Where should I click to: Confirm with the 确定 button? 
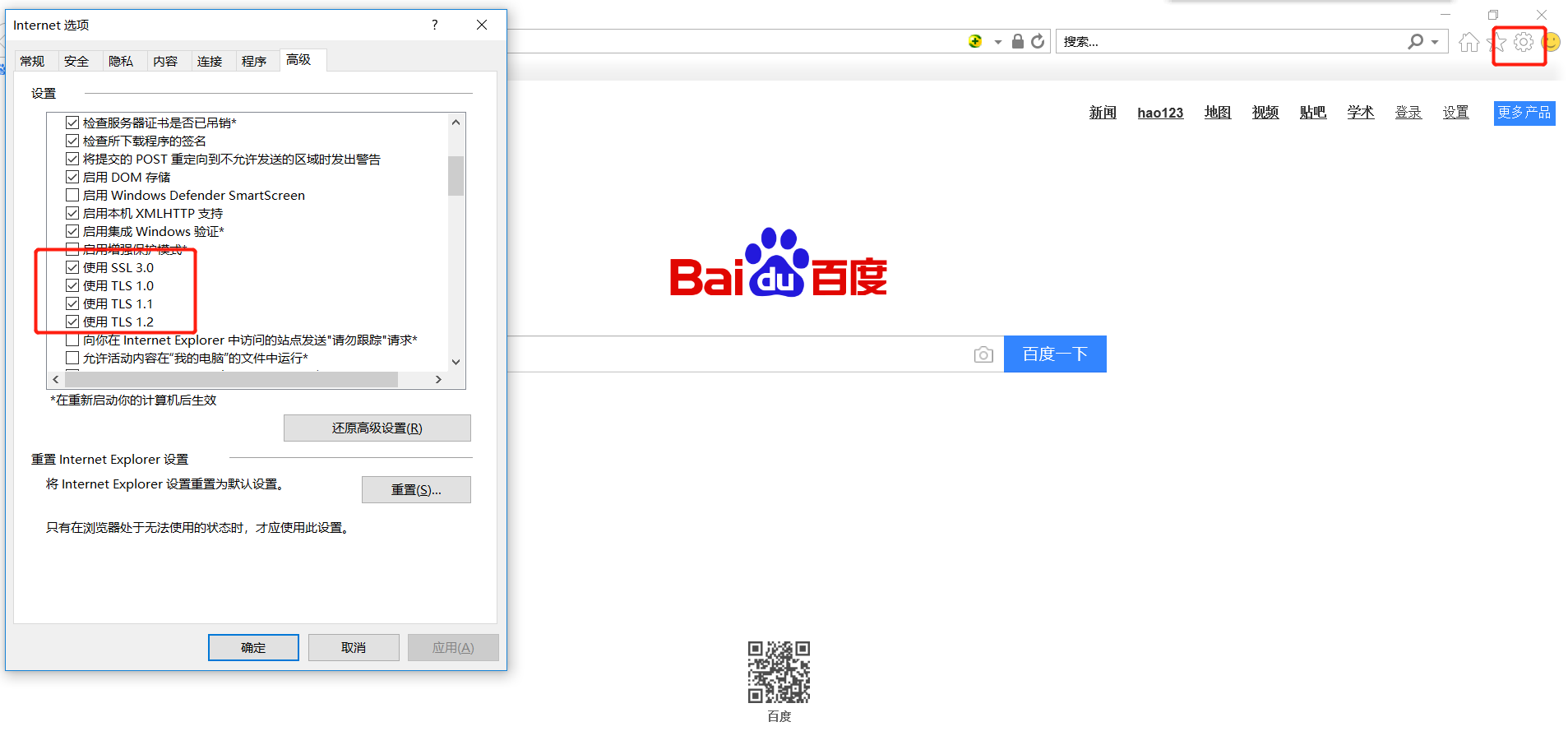253,647
